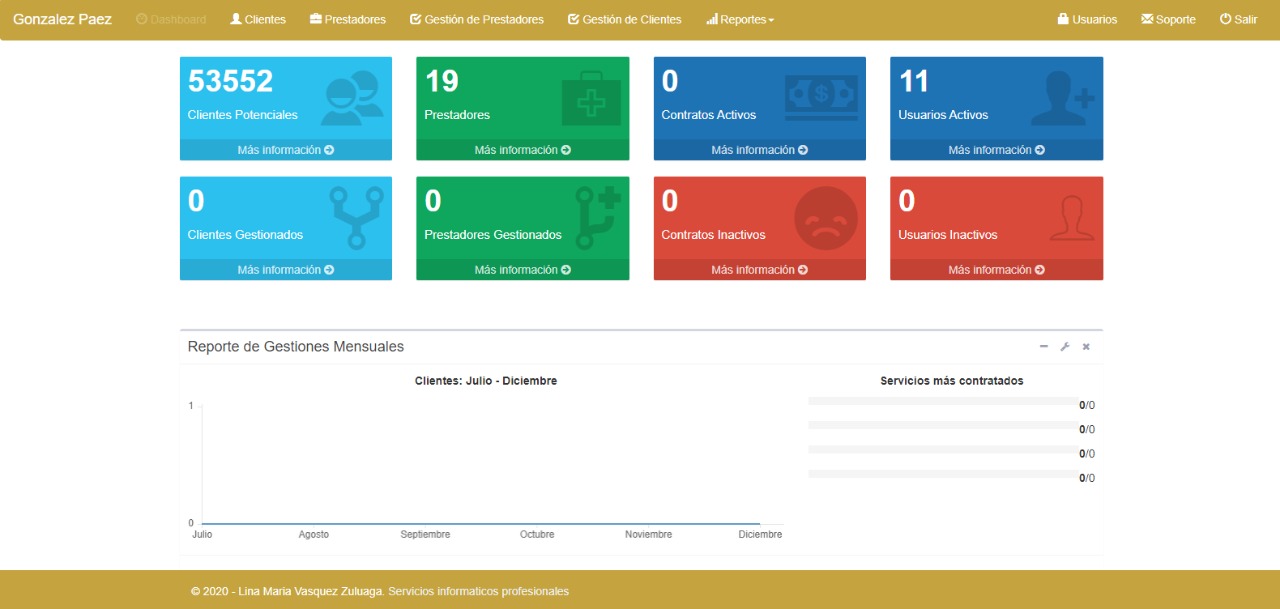Click Más información under Clientes Potenciales
Image resolution: width=1280 pixels, height=609 pixels.
tap(285, 150)
